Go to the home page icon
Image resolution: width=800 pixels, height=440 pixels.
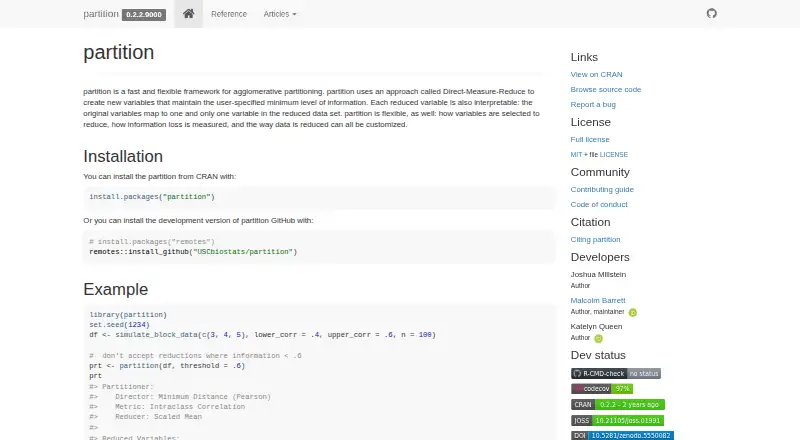188,14
